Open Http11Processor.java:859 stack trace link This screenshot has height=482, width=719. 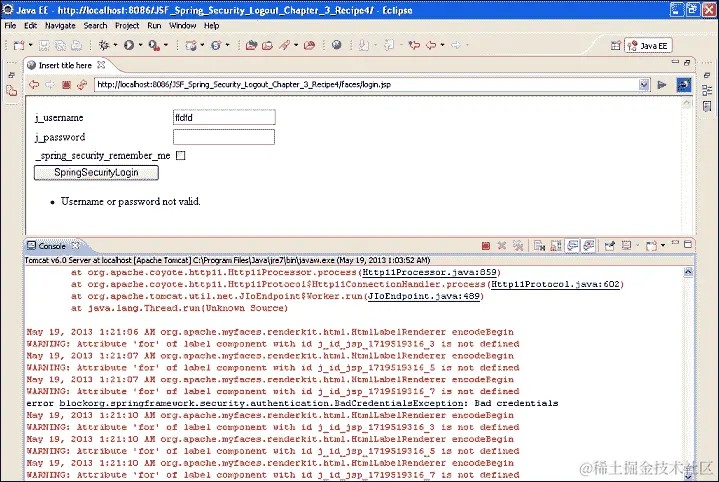click(x=429, y=272)
